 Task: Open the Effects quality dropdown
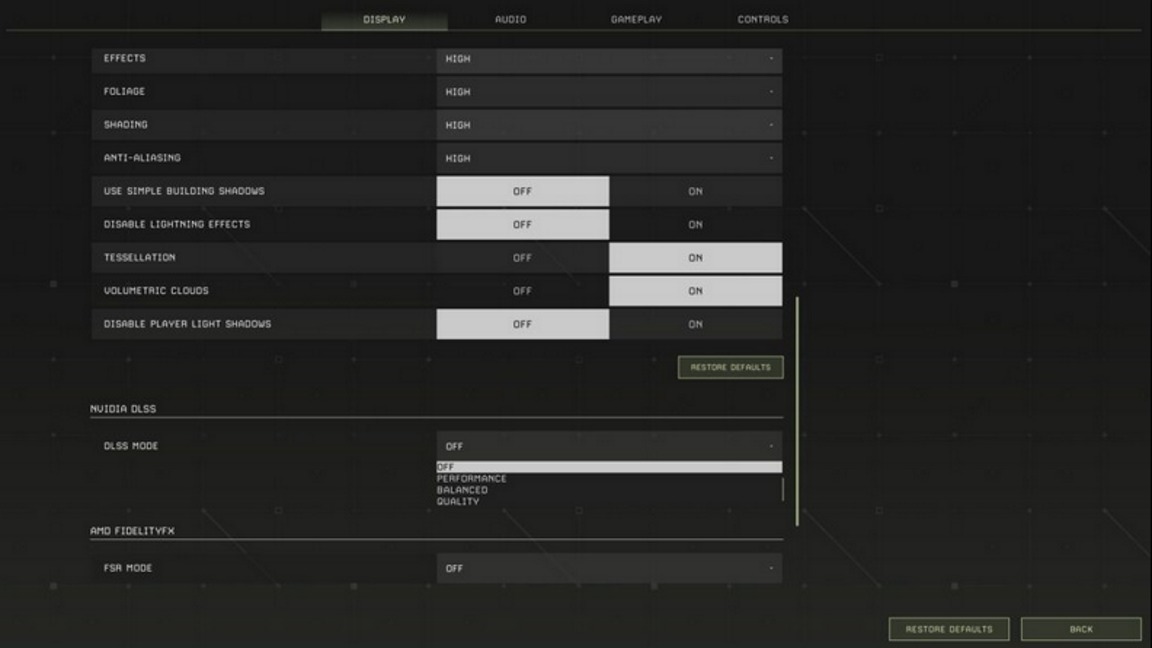[609, 59]
